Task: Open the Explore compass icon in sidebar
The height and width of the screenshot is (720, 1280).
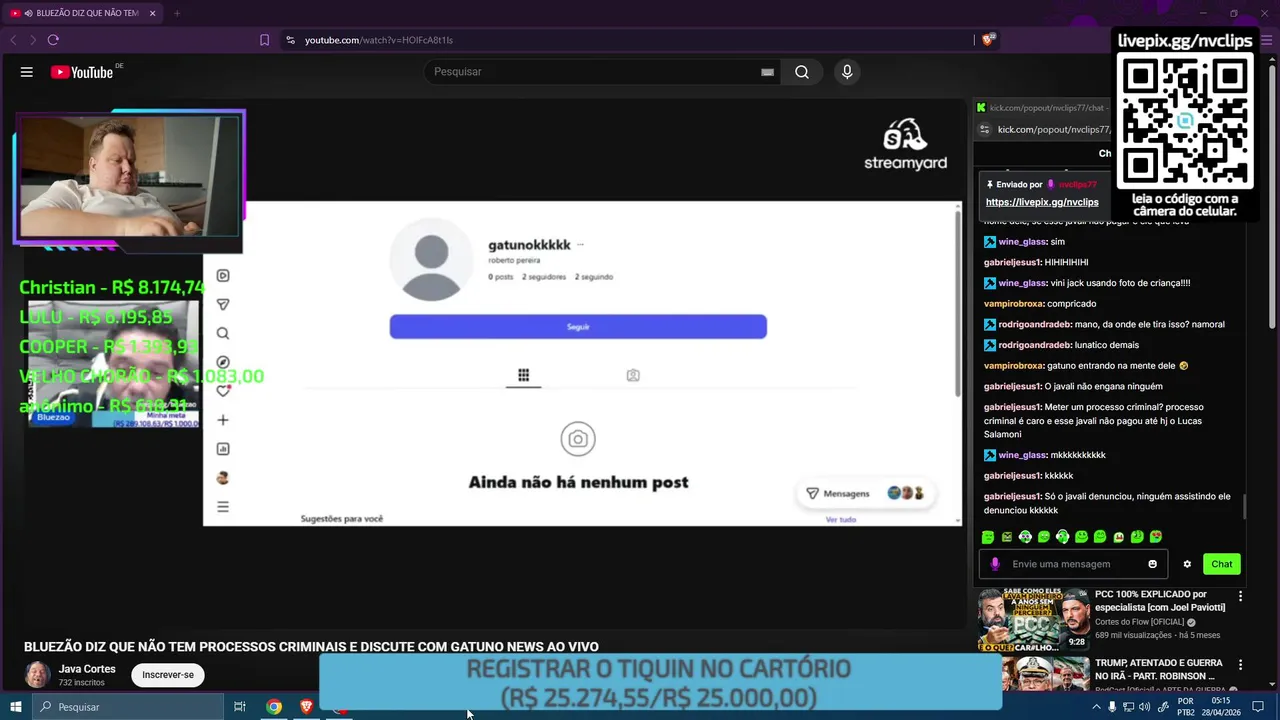Action: [223, 362]
